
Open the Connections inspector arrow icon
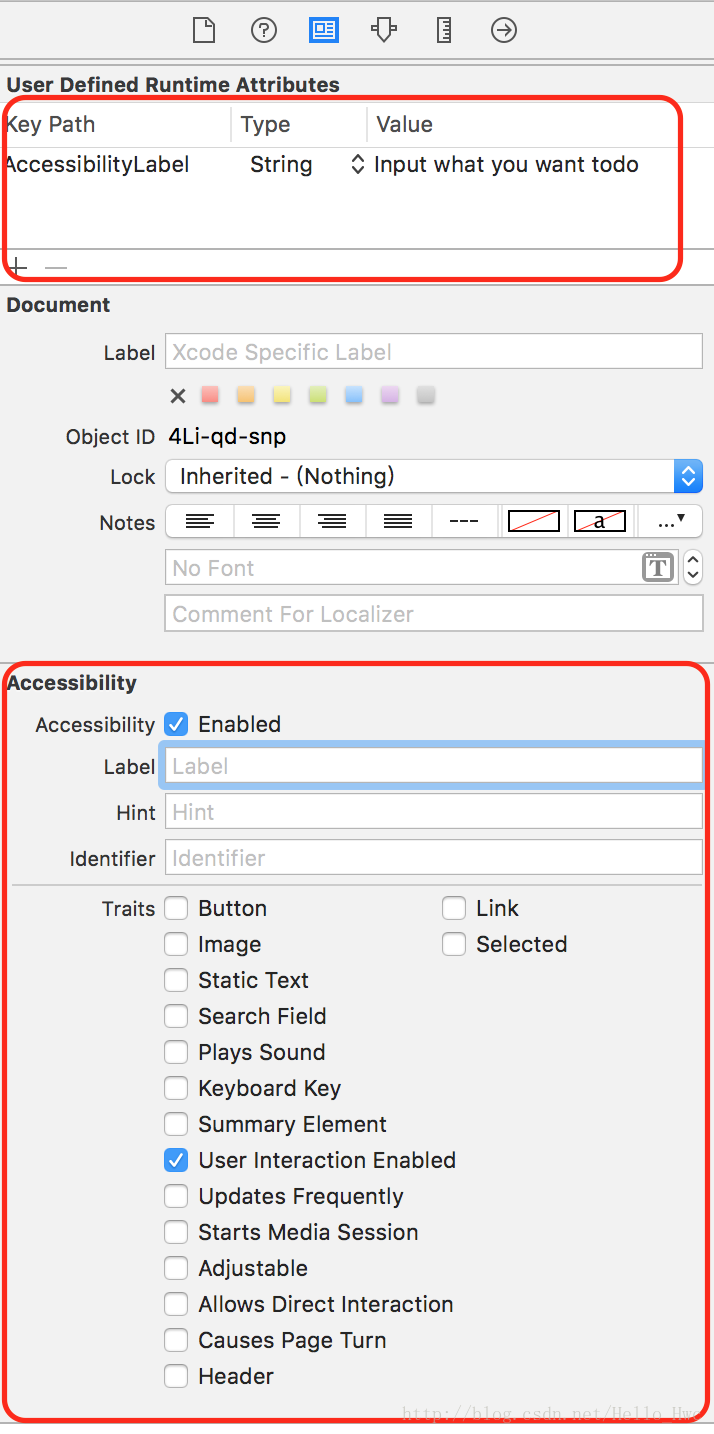pyautogui.click(x=504, y=31)
